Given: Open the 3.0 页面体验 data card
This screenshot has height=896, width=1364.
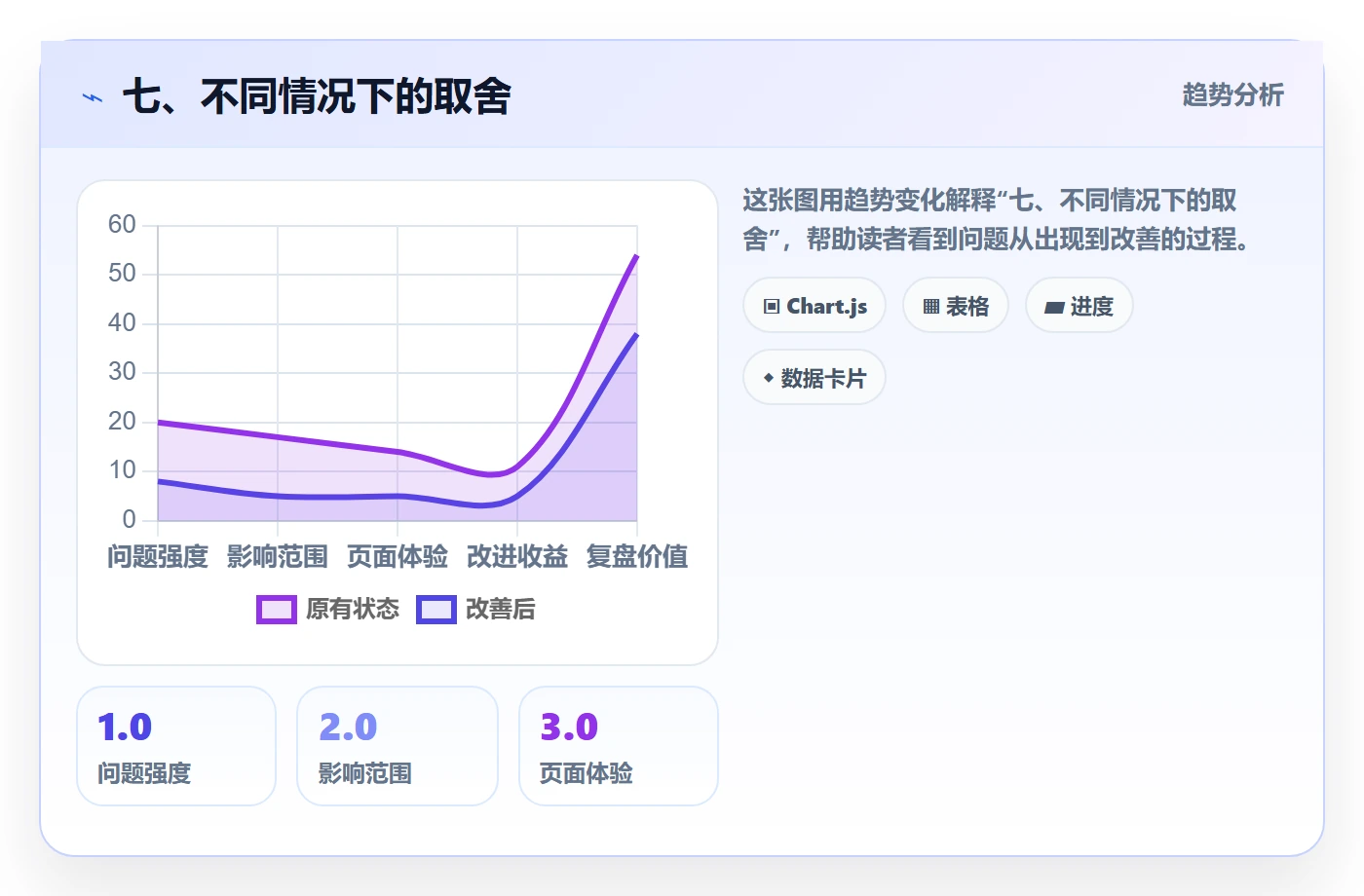Looking at the screenshot, I should [x=619, y=746].
